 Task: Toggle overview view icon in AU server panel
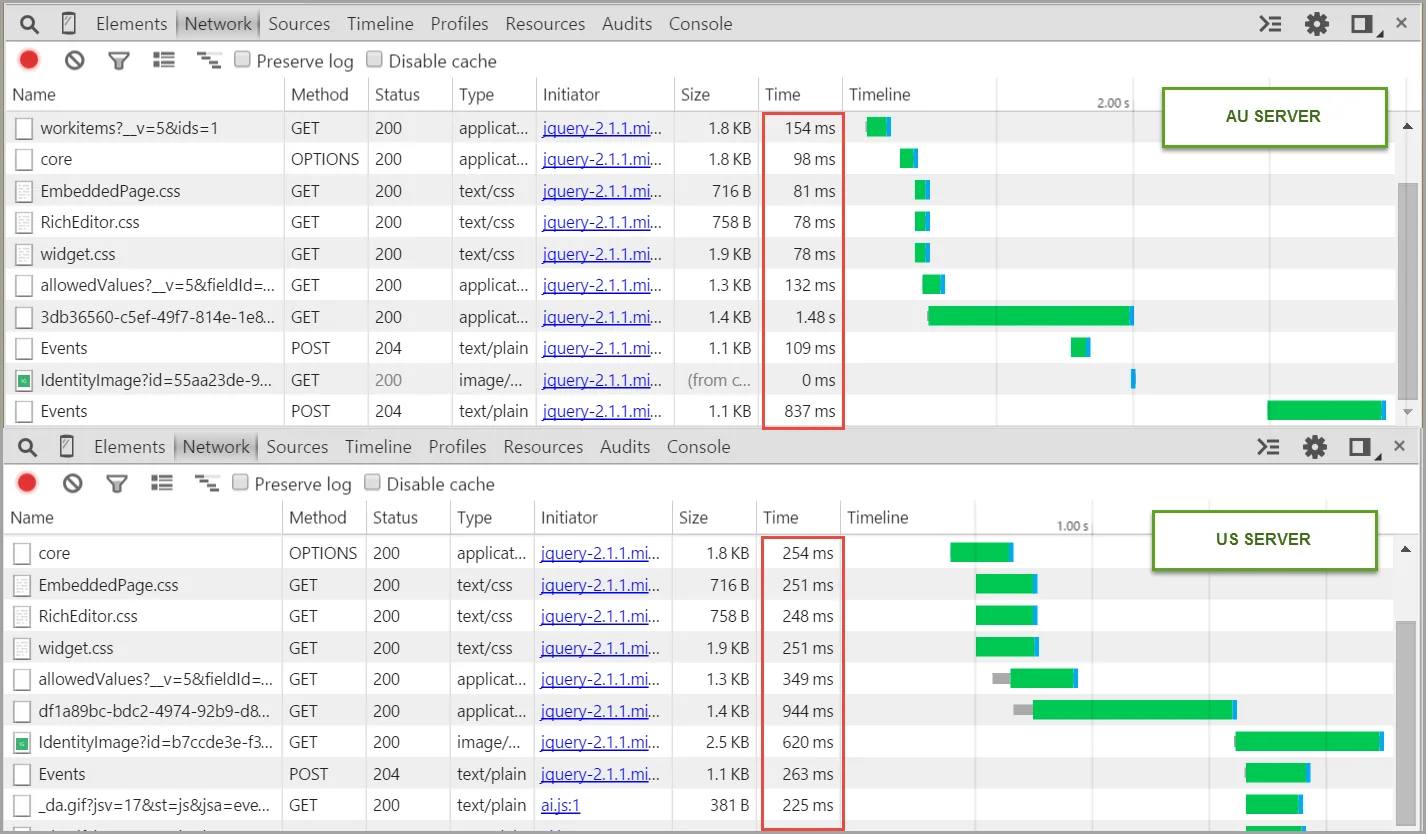(208, 61)
